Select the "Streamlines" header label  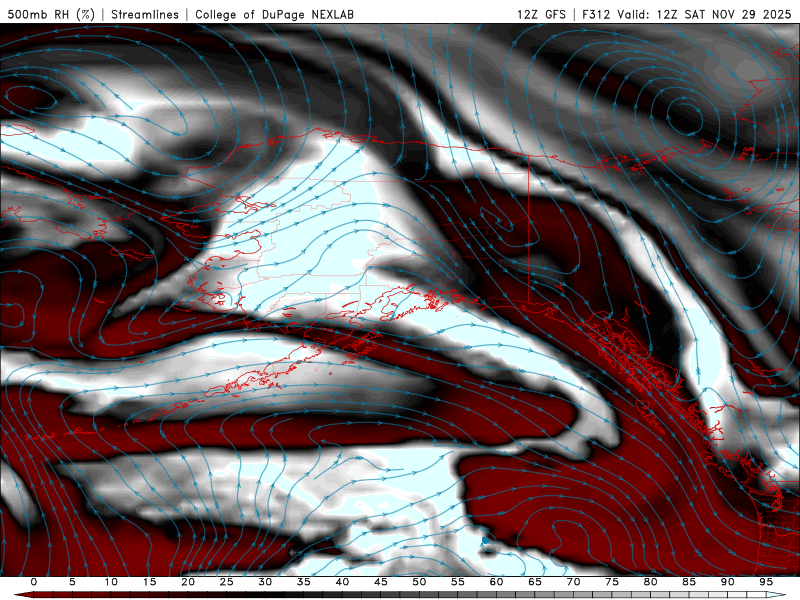point(145,14)
